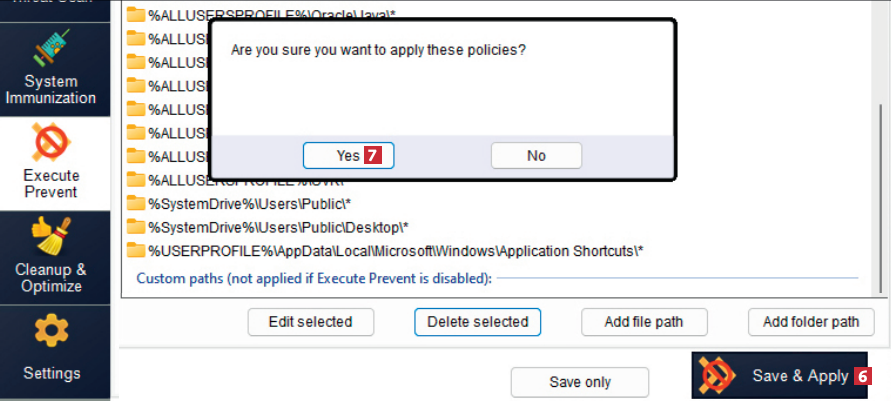
Task: Click the Save & Apply logo icon
Action: (x=717, y=375)
